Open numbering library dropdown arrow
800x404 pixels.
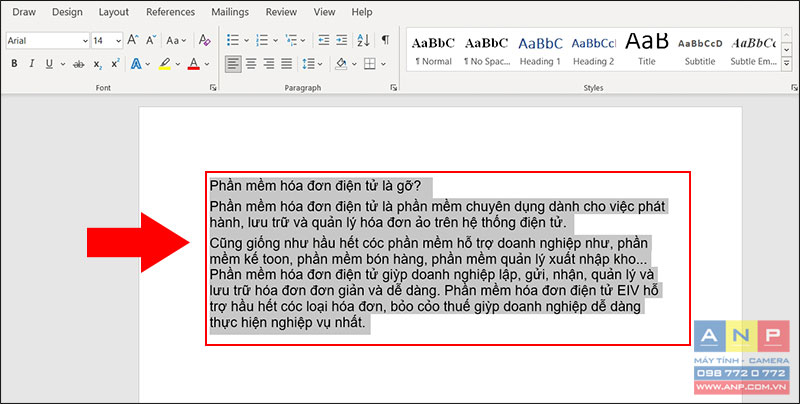275,40
